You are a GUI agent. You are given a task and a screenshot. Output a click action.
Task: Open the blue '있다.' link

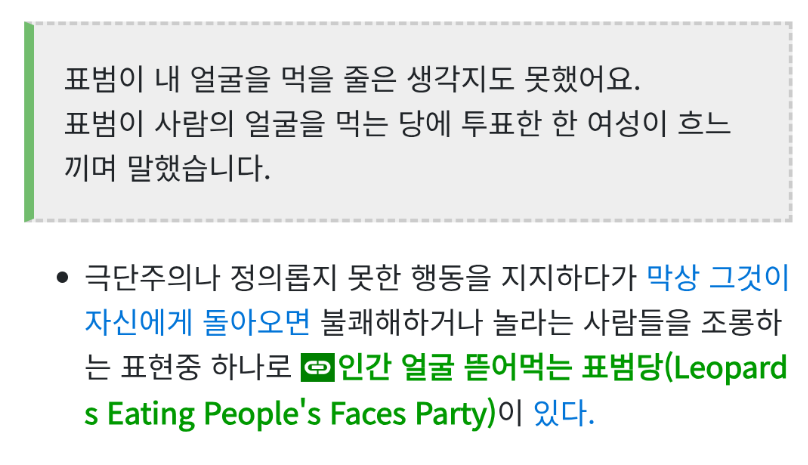(x=564, y=413)
